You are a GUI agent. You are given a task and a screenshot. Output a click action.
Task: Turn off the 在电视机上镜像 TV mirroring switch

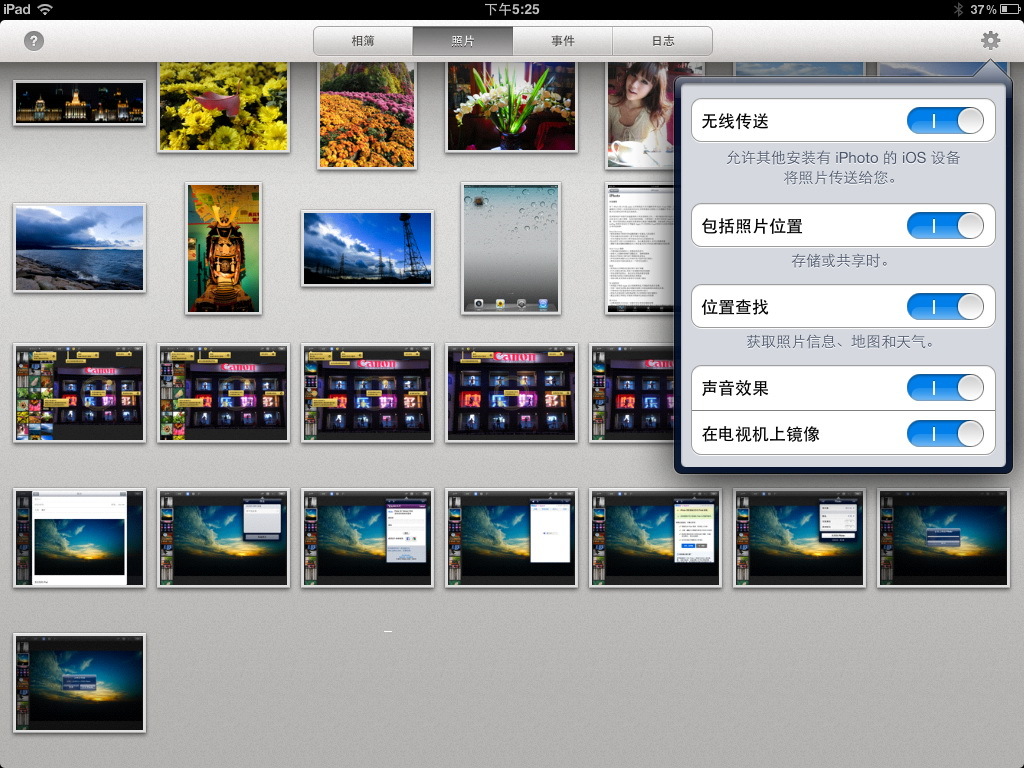(x=944, y=434)
